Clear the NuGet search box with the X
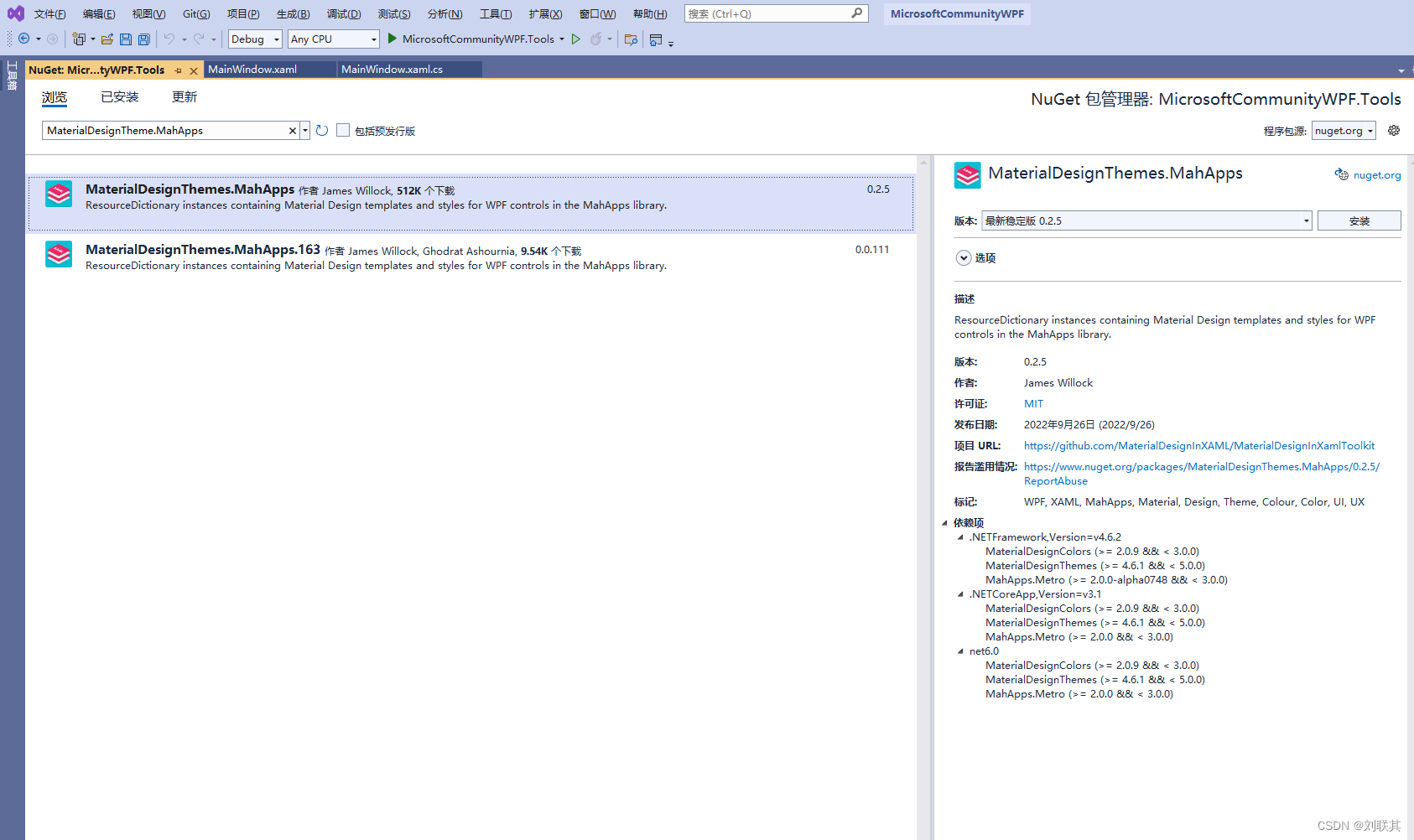 point(293,131)
